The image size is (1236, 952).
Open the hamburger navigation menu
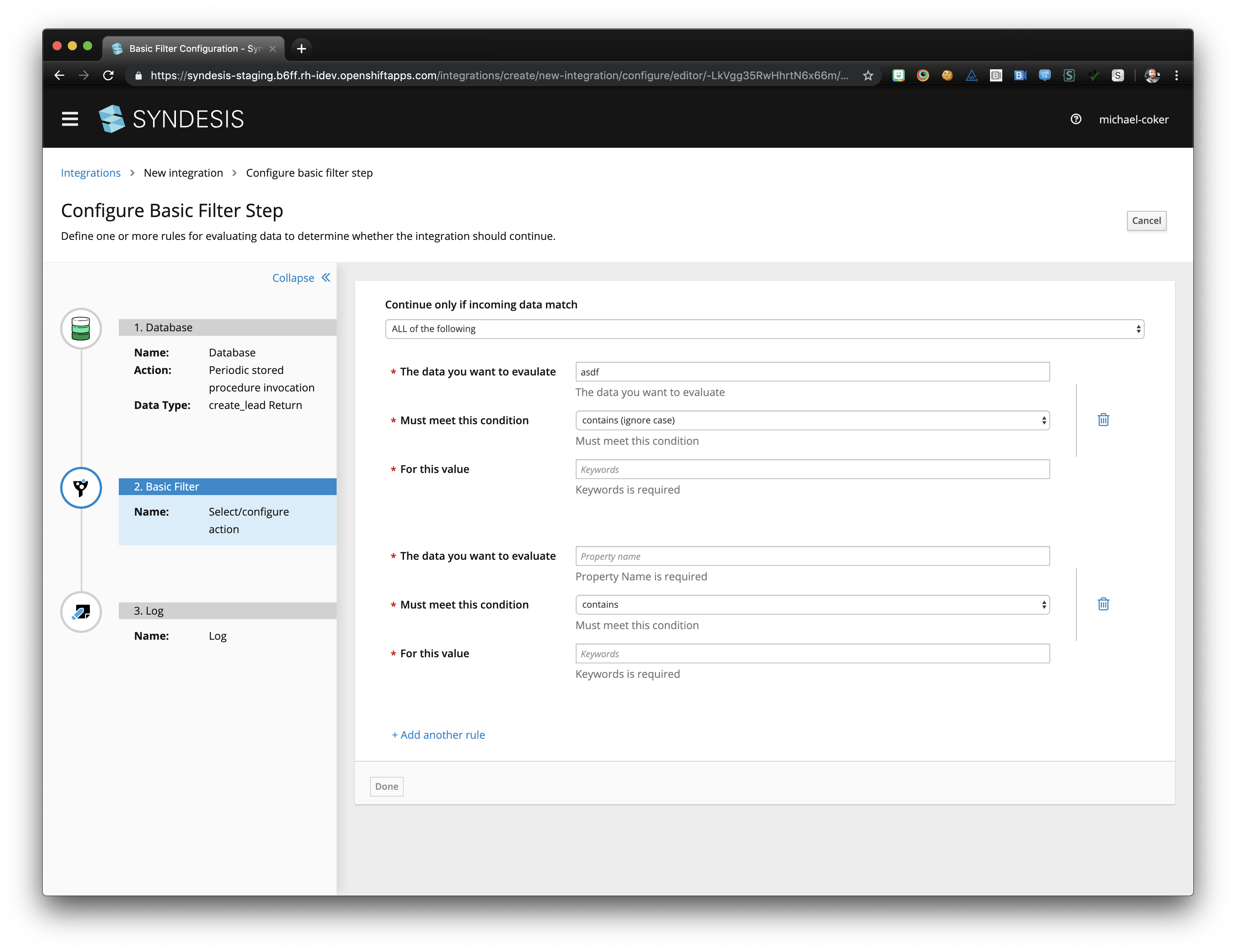tap(70, 120)
